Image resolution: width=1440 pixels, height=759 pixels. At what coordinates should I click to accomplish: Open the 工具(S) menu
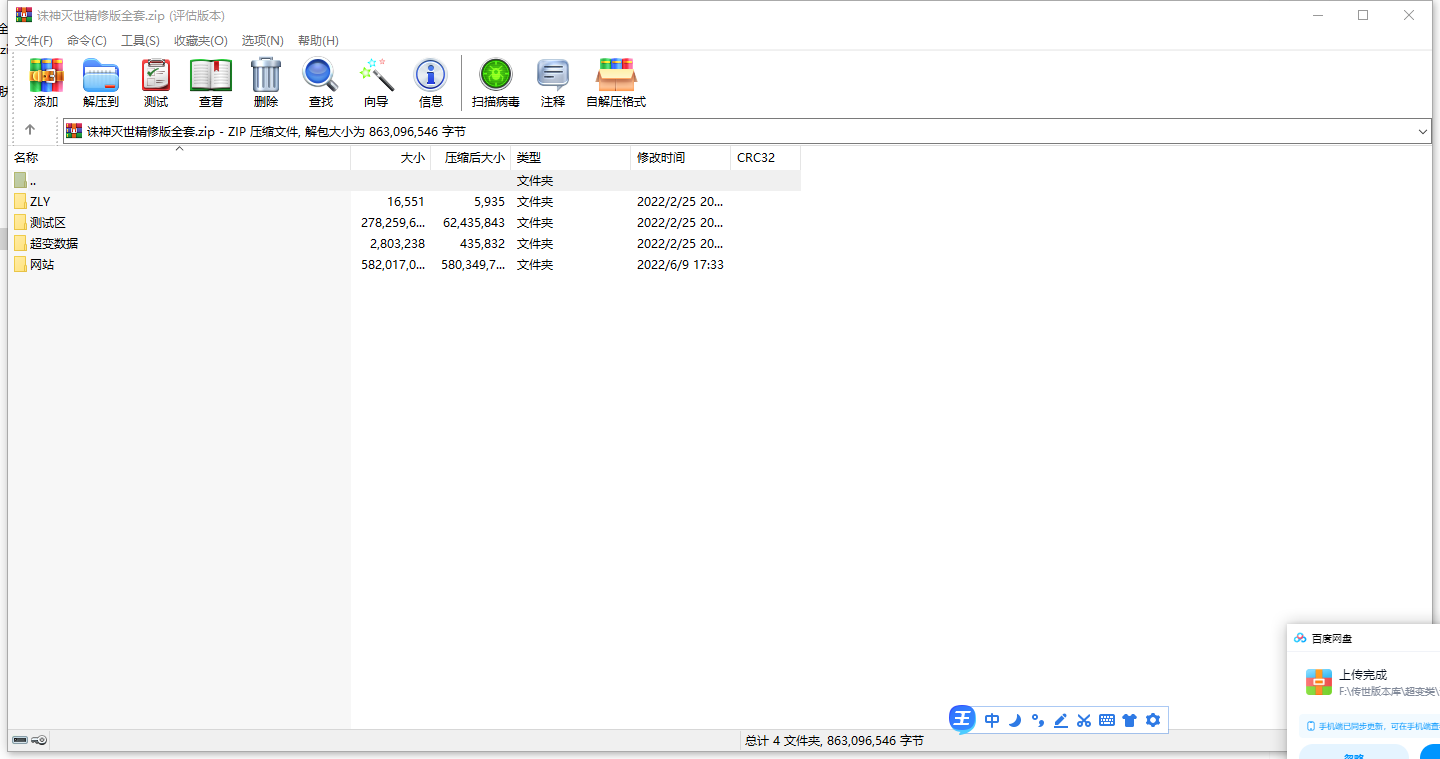point(140,41)
